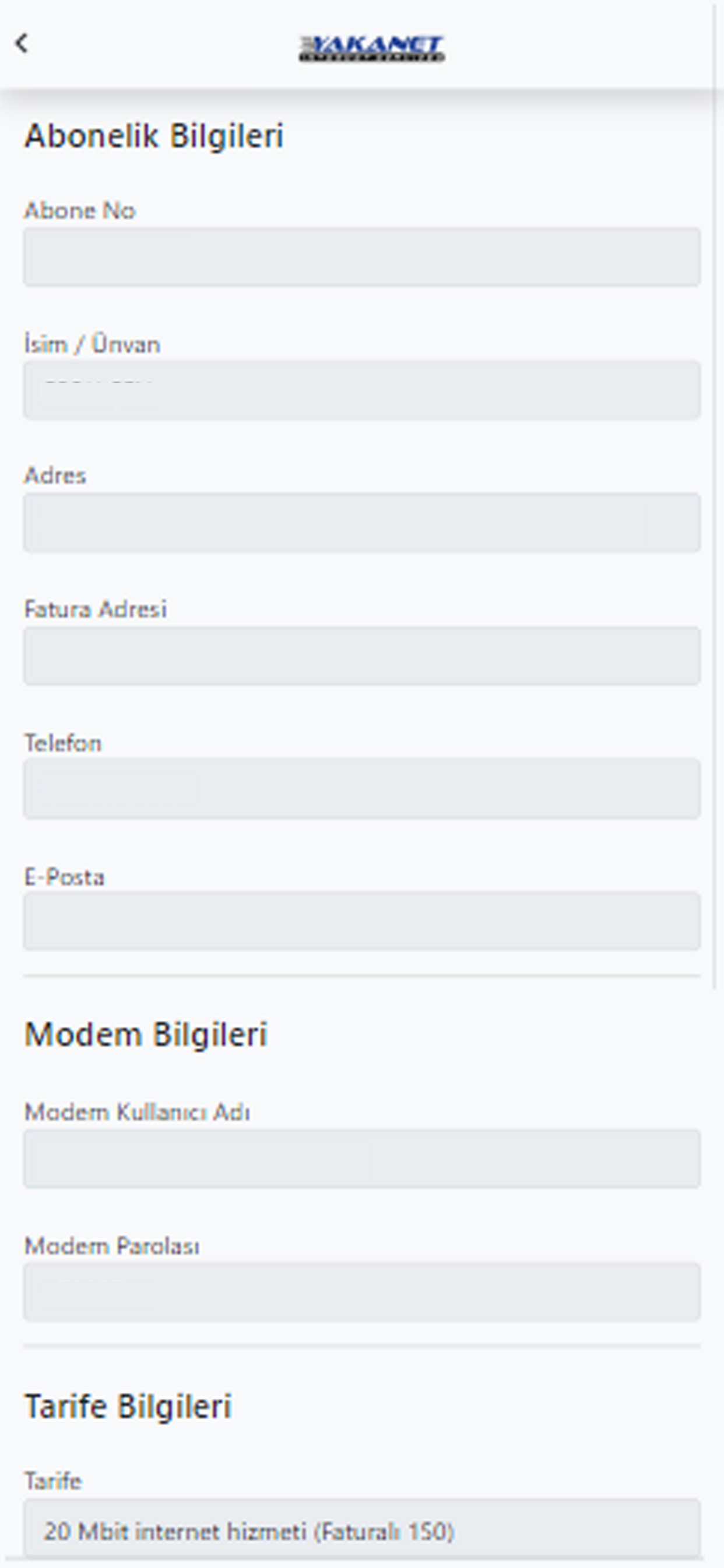Viewport: 724px width, 1568px height.
Task: Go back using the header arrow
Action: tap(22, 43)
